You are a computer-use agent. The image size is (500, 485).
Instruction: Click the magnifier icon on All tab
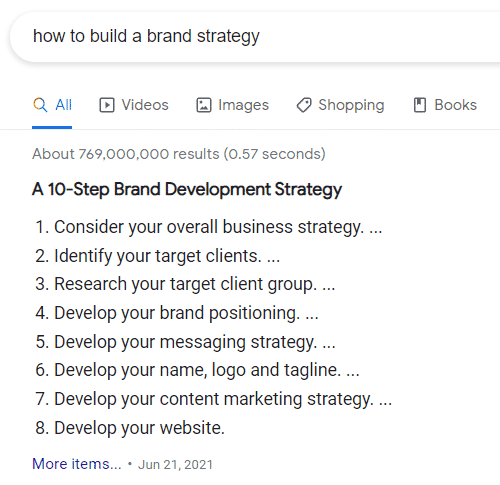[x=40, y=105]
